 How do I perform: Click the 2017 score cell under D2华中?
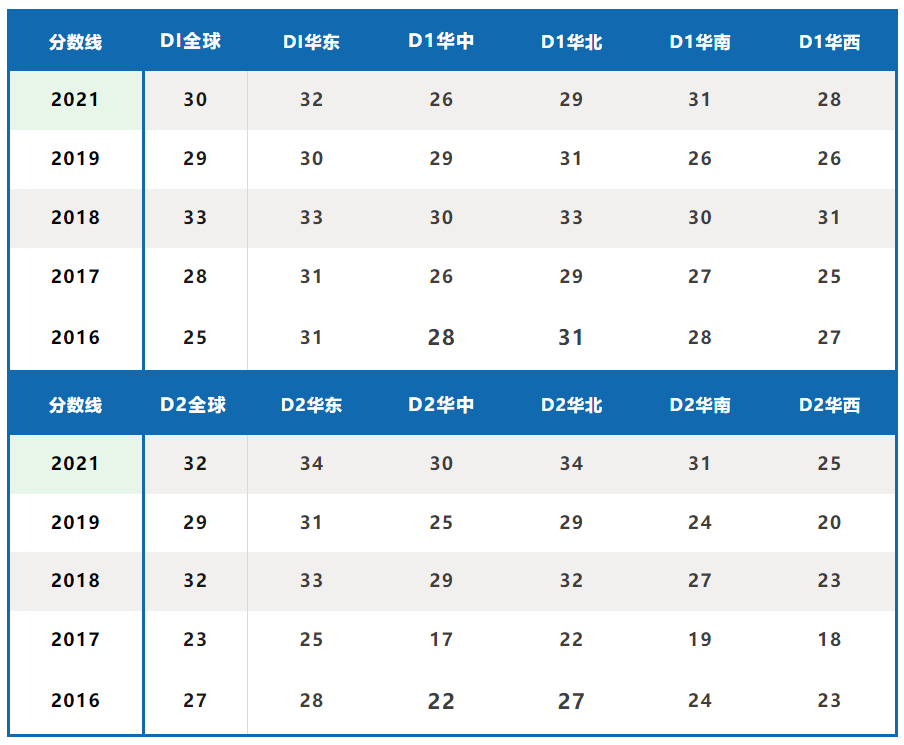(x=441, y=640)
